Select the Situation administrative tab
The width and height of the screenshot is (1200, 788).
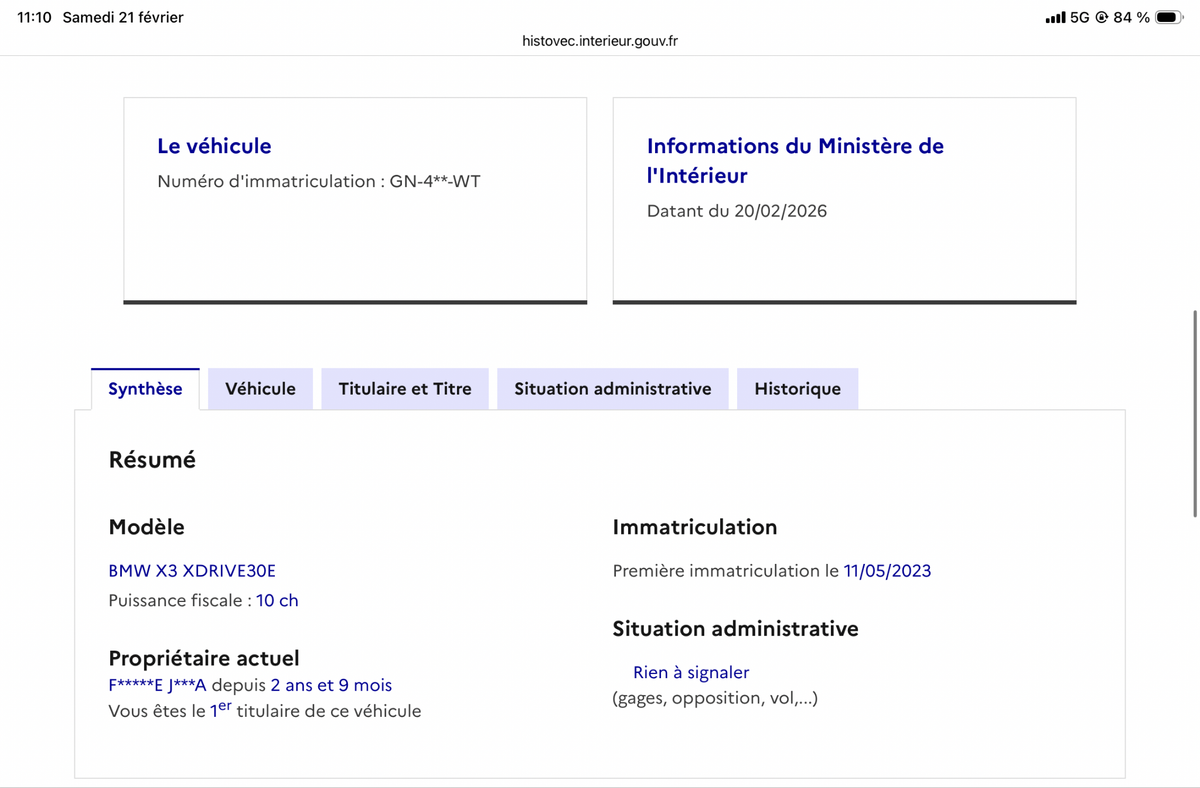pos(612,389)
